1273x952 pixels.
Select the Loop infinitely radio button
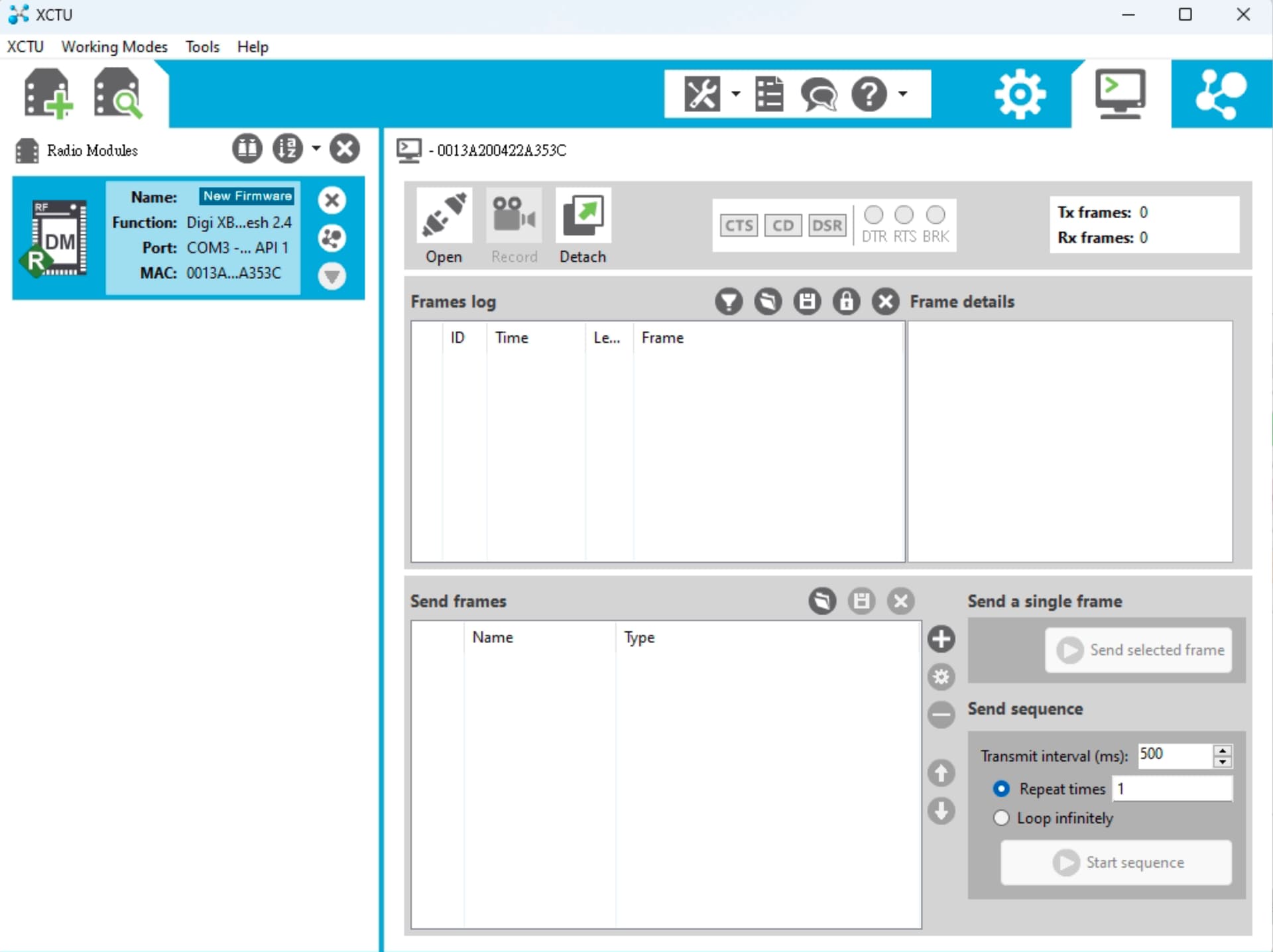[x=1001, y=818]
